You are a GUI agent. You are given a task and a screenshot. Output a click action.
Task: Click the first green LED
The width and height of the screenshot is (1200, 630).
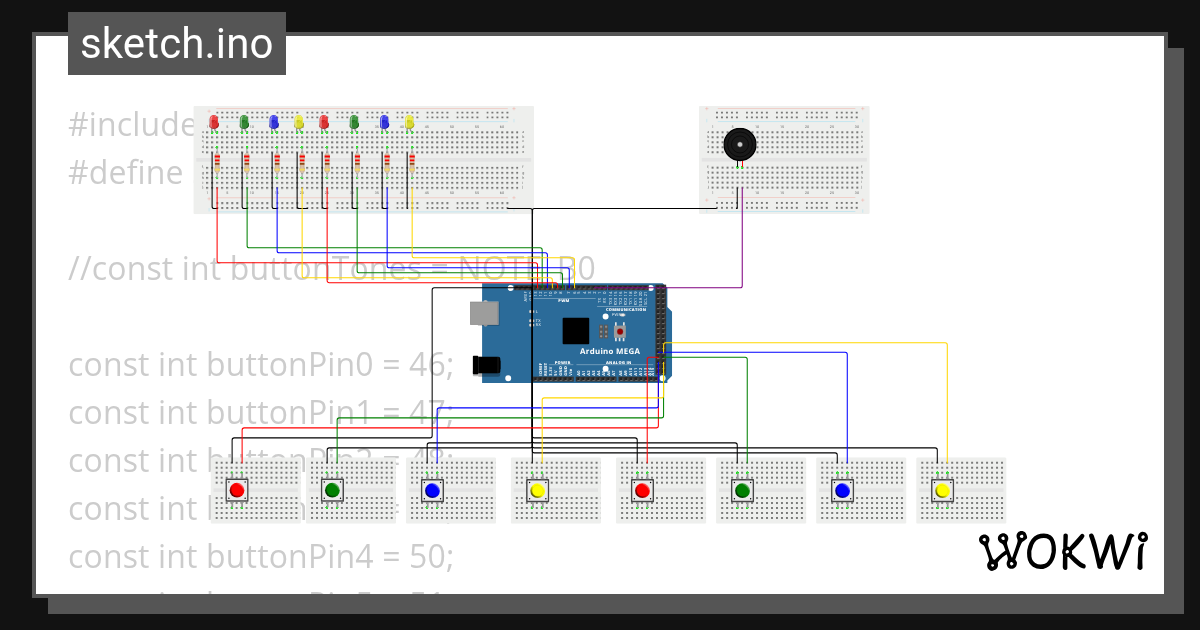[x=244, y=122]
